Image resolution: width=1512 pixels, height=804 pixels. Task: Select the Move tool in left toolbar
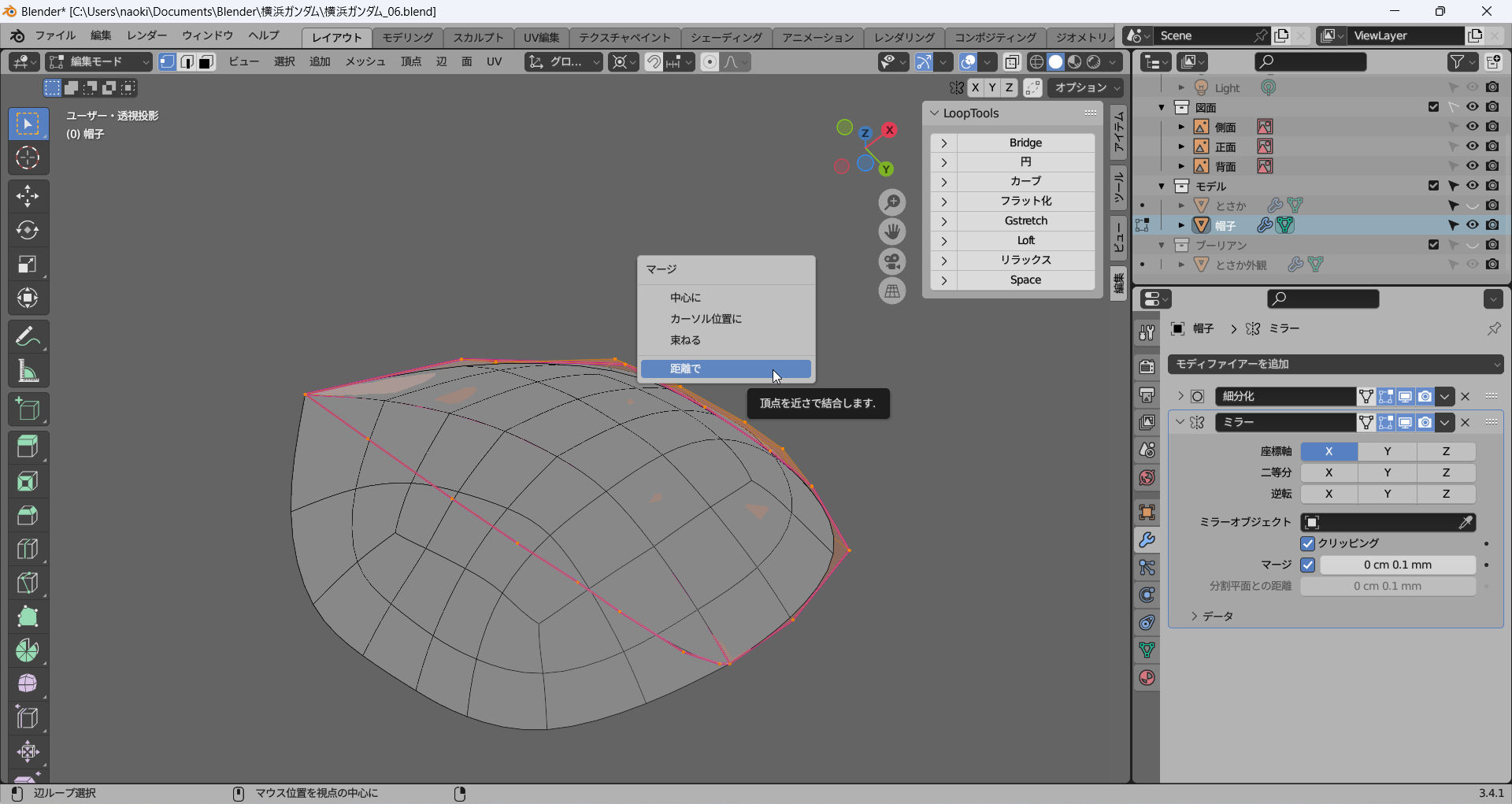[x=28, y=196]
